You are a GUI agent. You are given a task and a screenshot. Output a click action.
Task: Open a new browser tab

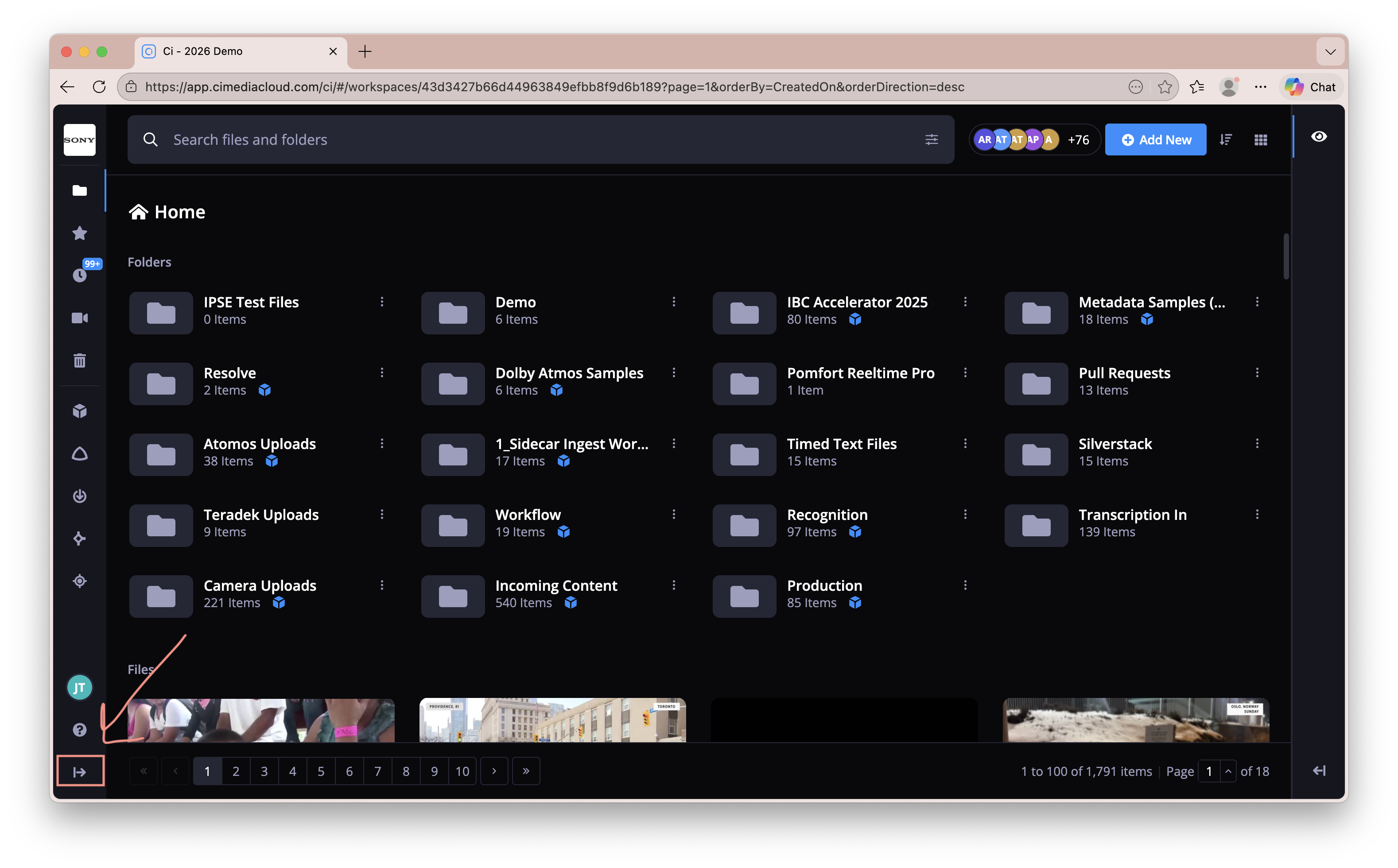coord(365,51)
